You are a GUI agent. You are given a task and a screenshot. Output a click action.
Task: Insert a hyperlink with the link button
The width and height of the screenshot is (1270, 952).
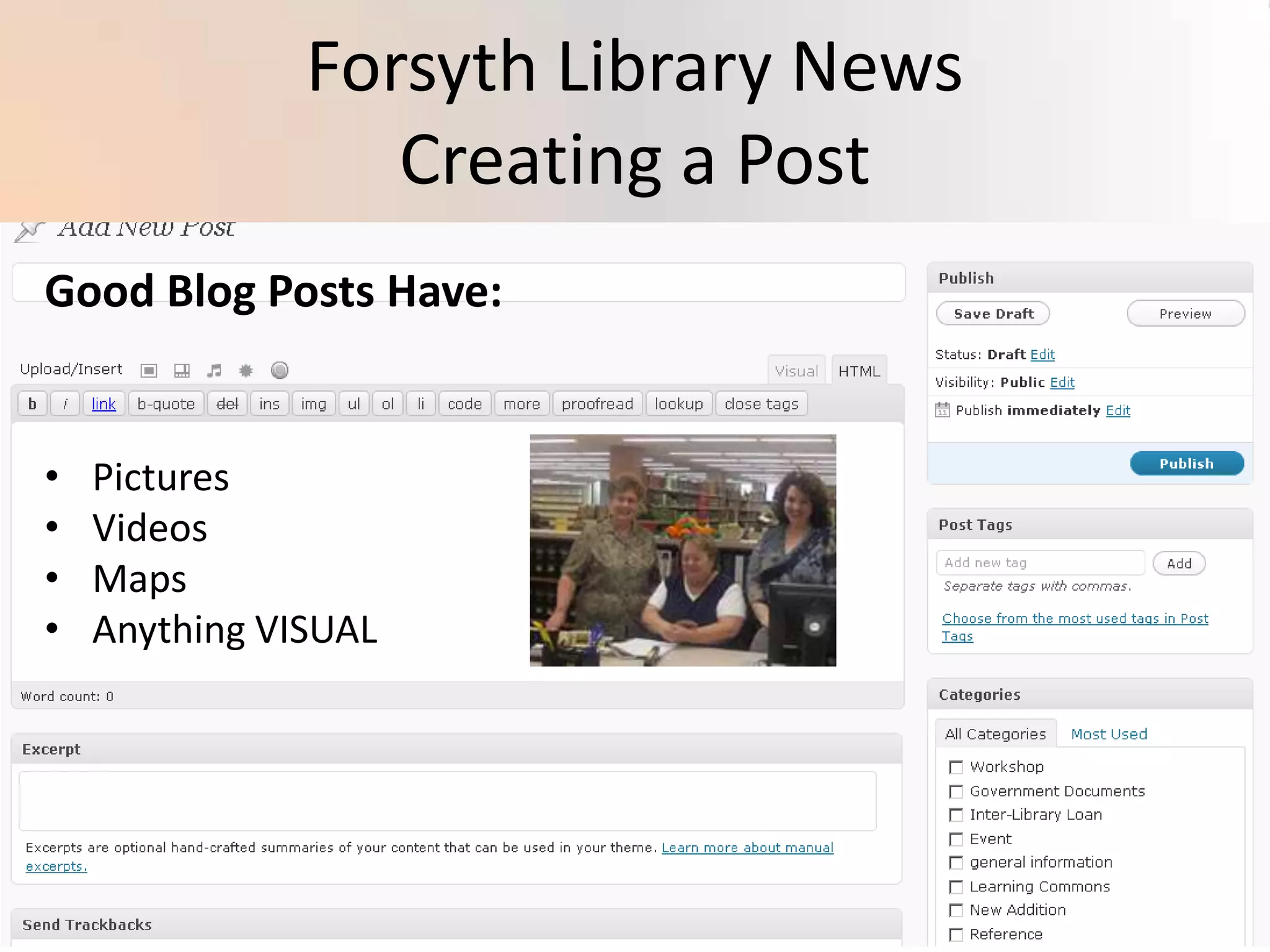104,404
